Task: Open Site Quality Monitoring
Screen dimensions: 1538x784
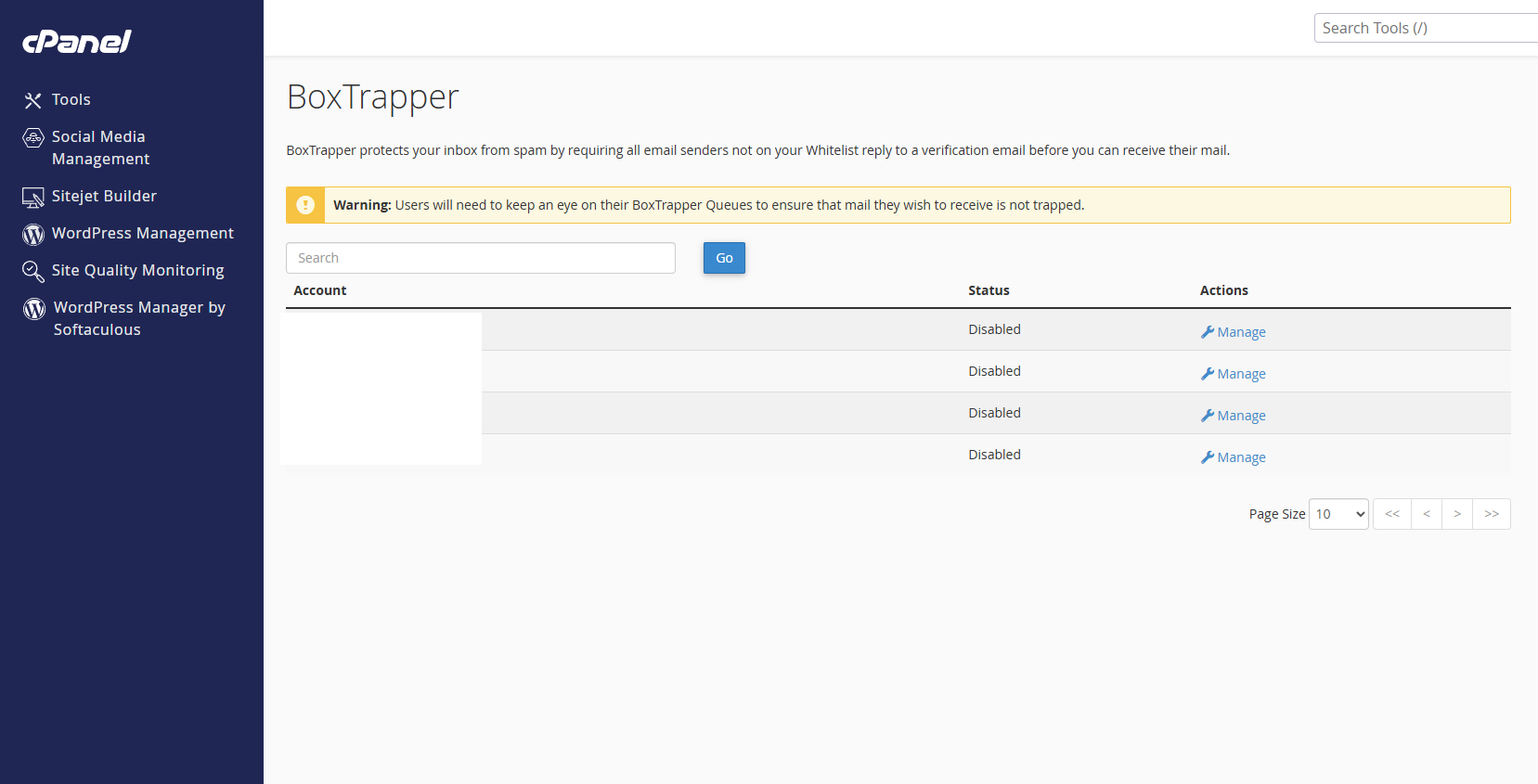Action: (138, 270)
